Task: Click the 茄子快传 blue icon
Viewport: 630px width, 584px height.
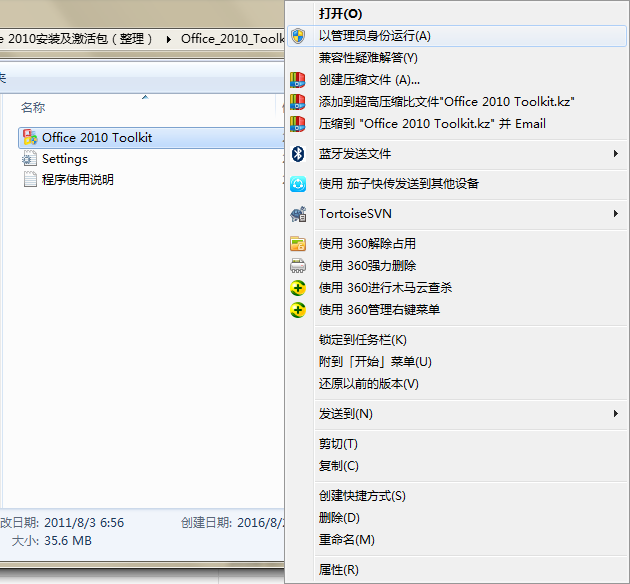Action: point(298,184)
